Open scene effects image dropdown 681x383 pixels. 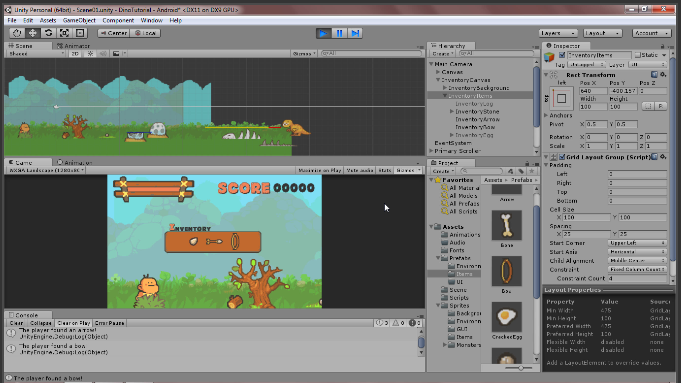tap(119, 53)
